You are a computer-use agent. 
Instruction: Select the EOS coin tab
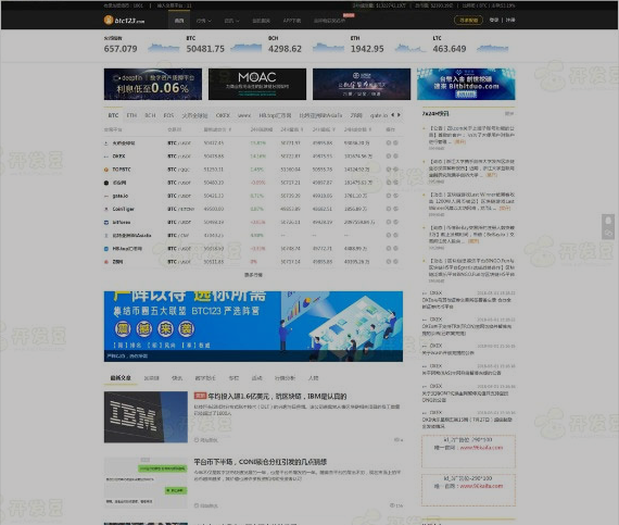pyautogui.click(x=168, y=115)
